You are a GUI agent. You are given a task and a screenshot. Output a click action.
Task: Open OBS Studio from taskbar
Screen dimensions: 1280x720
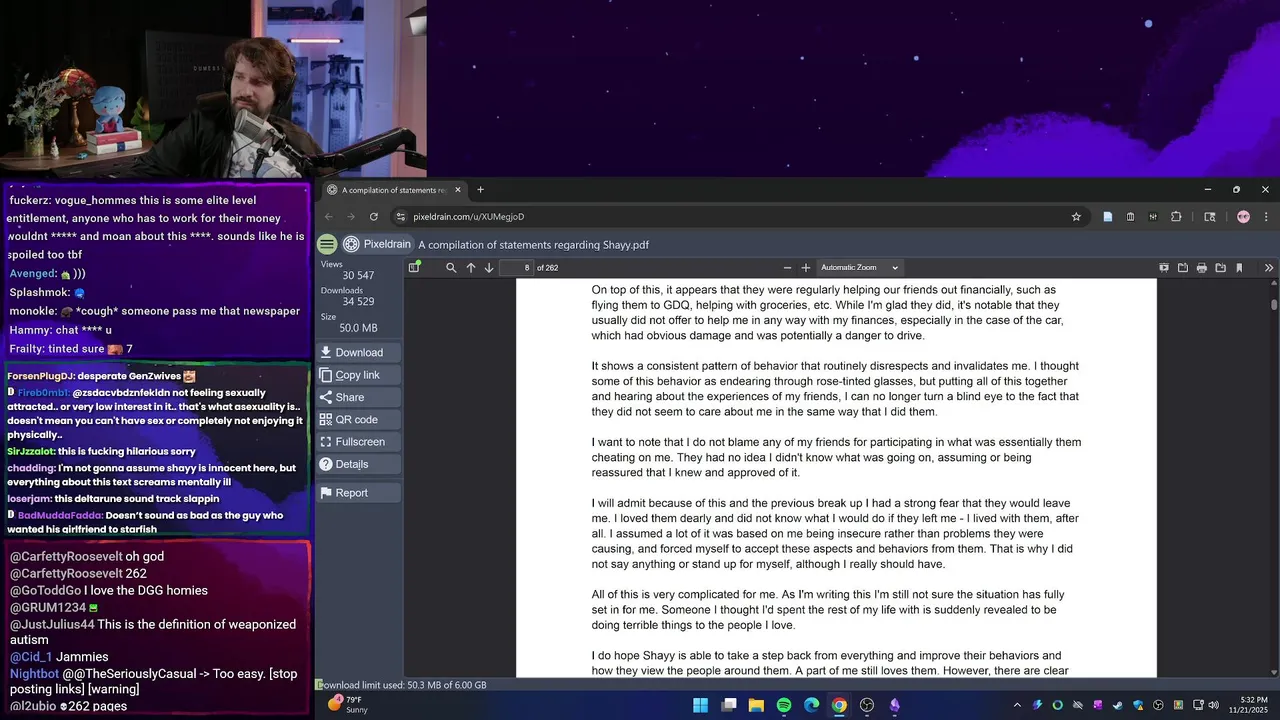click(867, 705)
